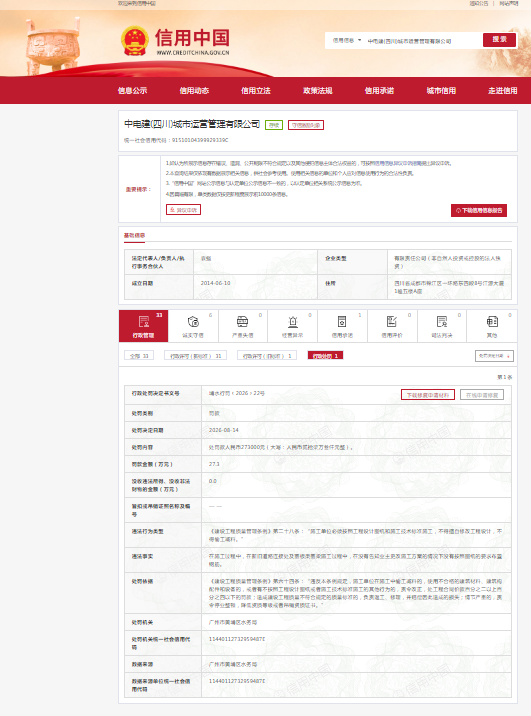Click the 违法行为类型 description text
This screenshot has height=716, width=531.
click(356, 535)
